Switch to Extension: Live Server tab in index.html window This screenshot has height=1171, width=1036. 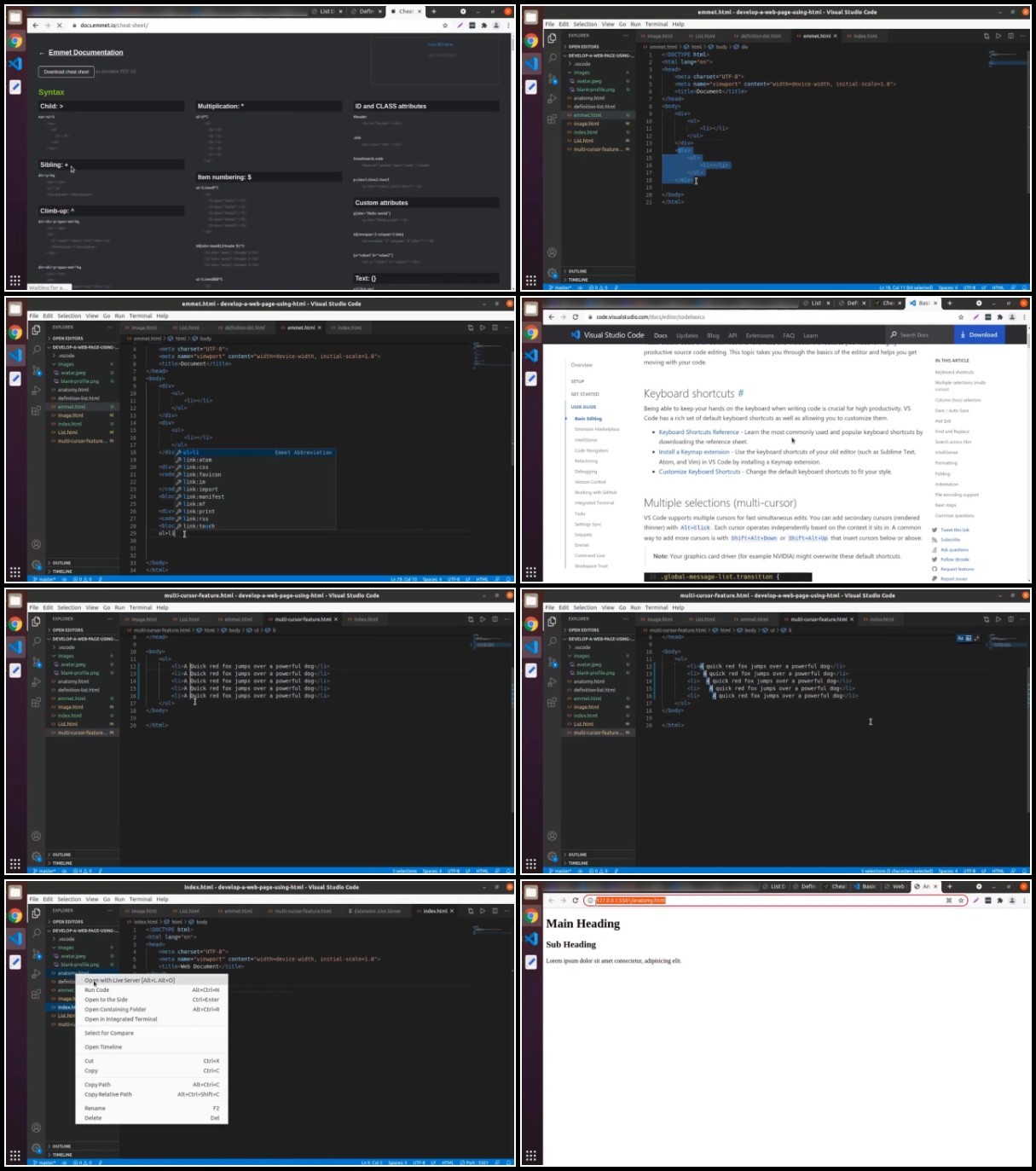(x=379, y=911)
